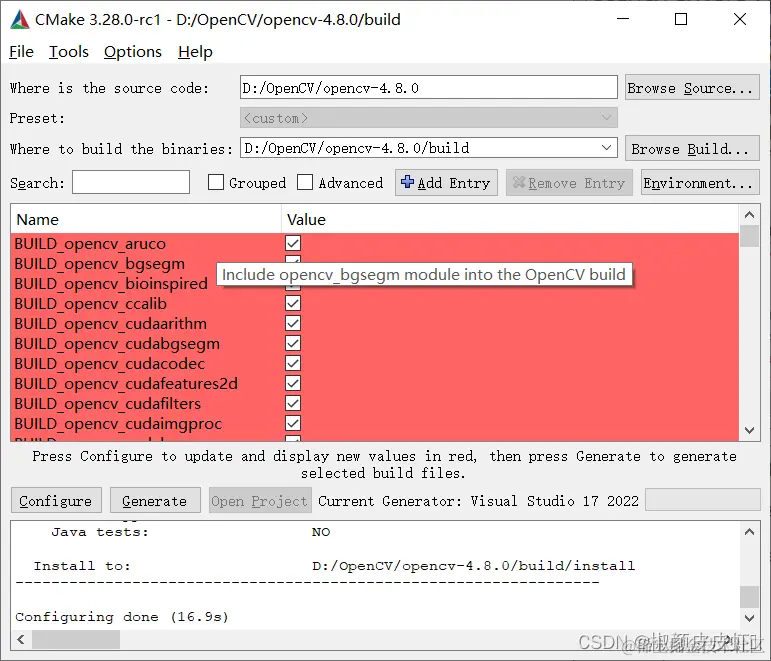
Task: Click the Open Project button
Action: click(260, 501)
